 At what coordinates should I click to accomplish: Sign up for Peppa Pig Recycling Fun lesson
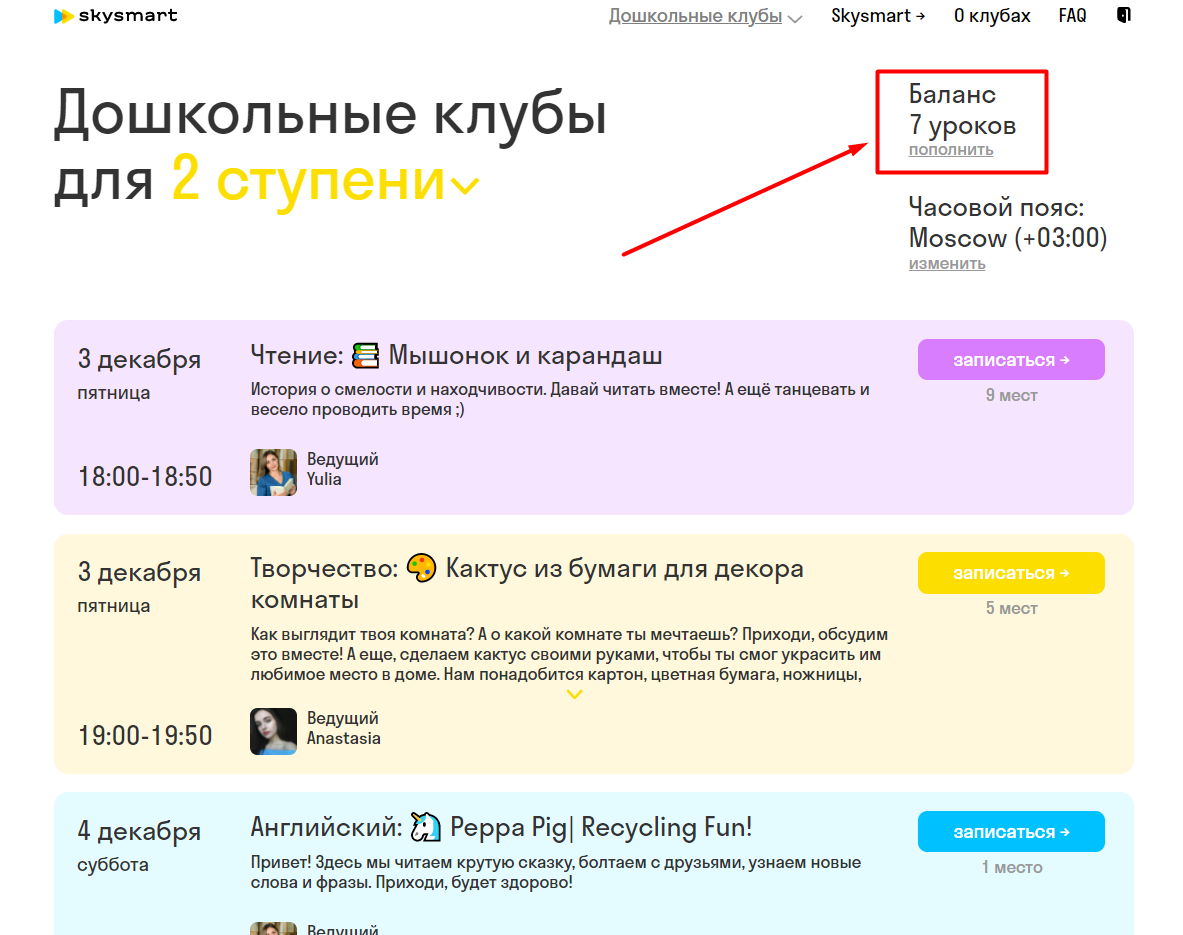[1011, 832]
